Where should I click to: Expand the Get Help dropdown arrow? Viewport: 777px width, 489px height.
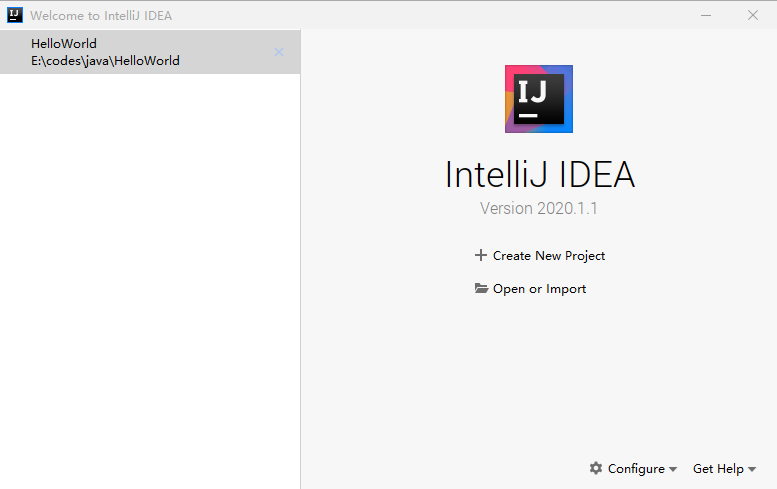click(x=752, y=469)
